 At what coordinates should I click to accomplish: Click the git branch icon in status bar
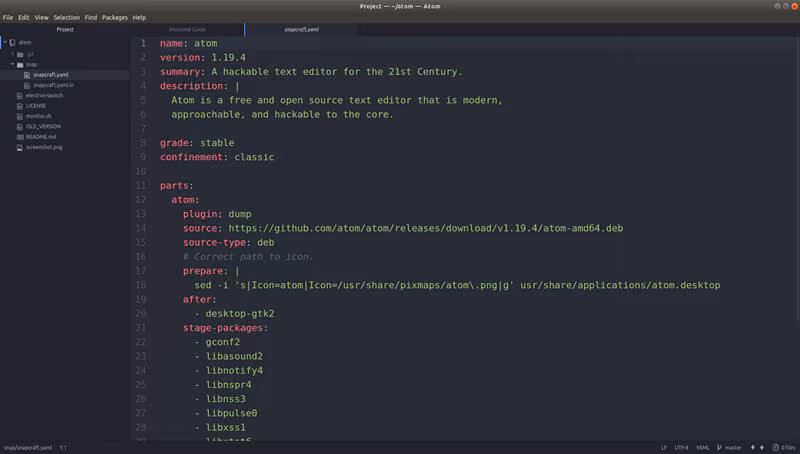pos(719,448)
